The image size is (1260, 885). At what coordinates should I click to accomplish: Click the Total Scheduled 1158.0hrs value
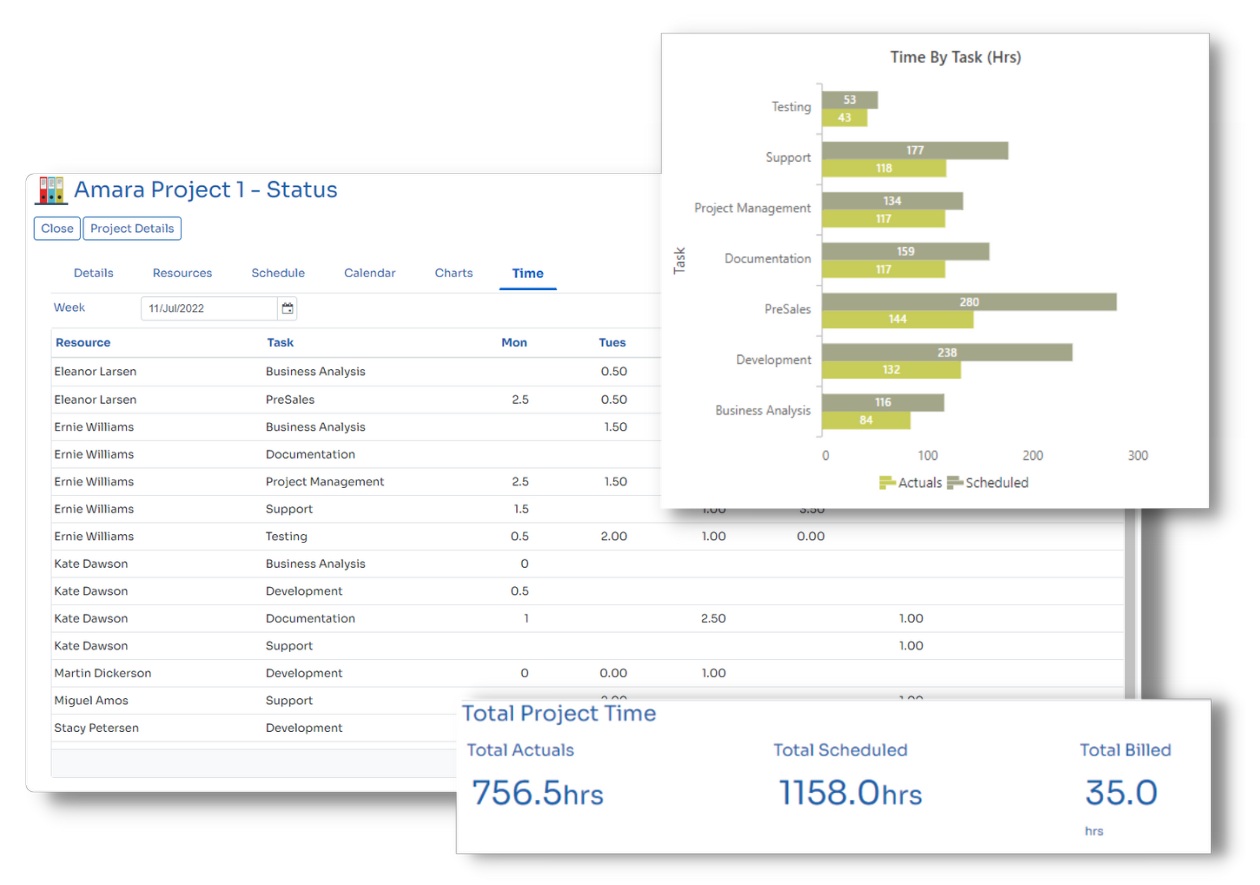point(850,793)
